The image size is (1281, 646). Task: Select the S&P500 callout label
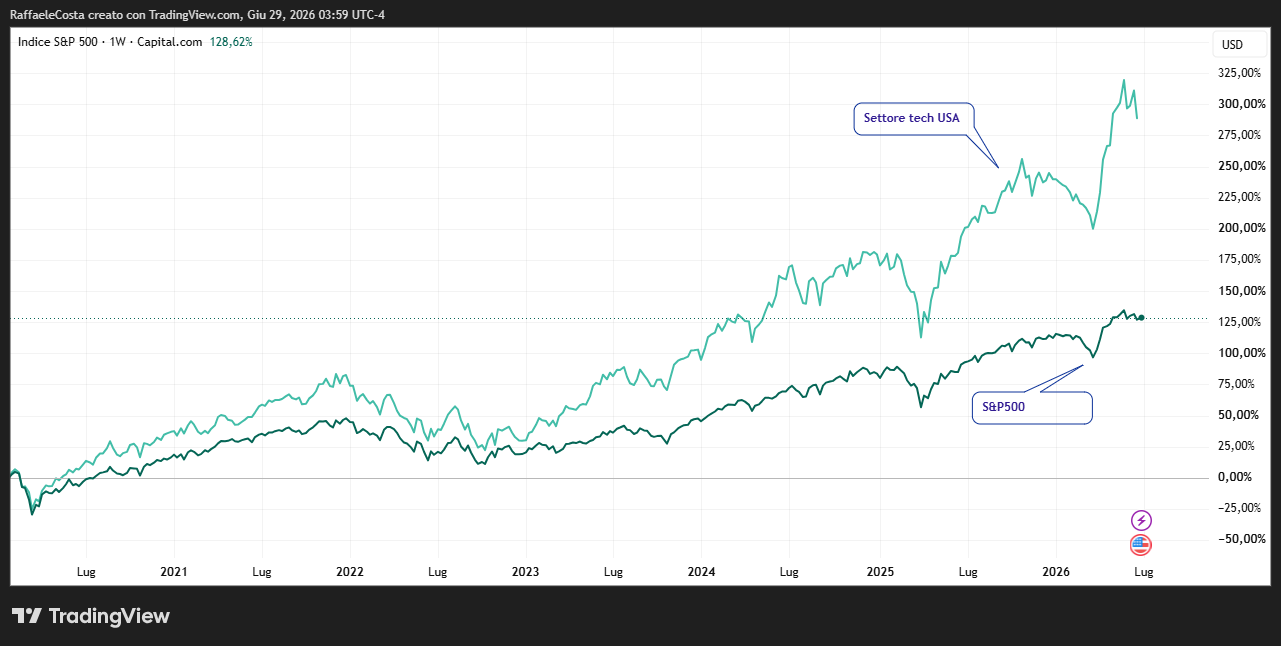[1031, 407]
